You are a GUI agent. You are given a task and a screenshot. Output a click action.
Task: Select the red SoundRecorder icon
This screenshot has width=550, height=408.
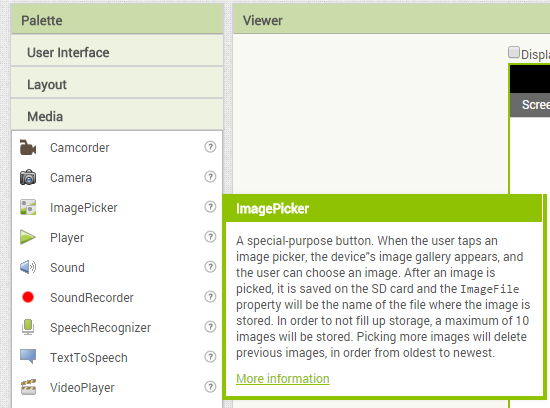[x=28, y=297]
